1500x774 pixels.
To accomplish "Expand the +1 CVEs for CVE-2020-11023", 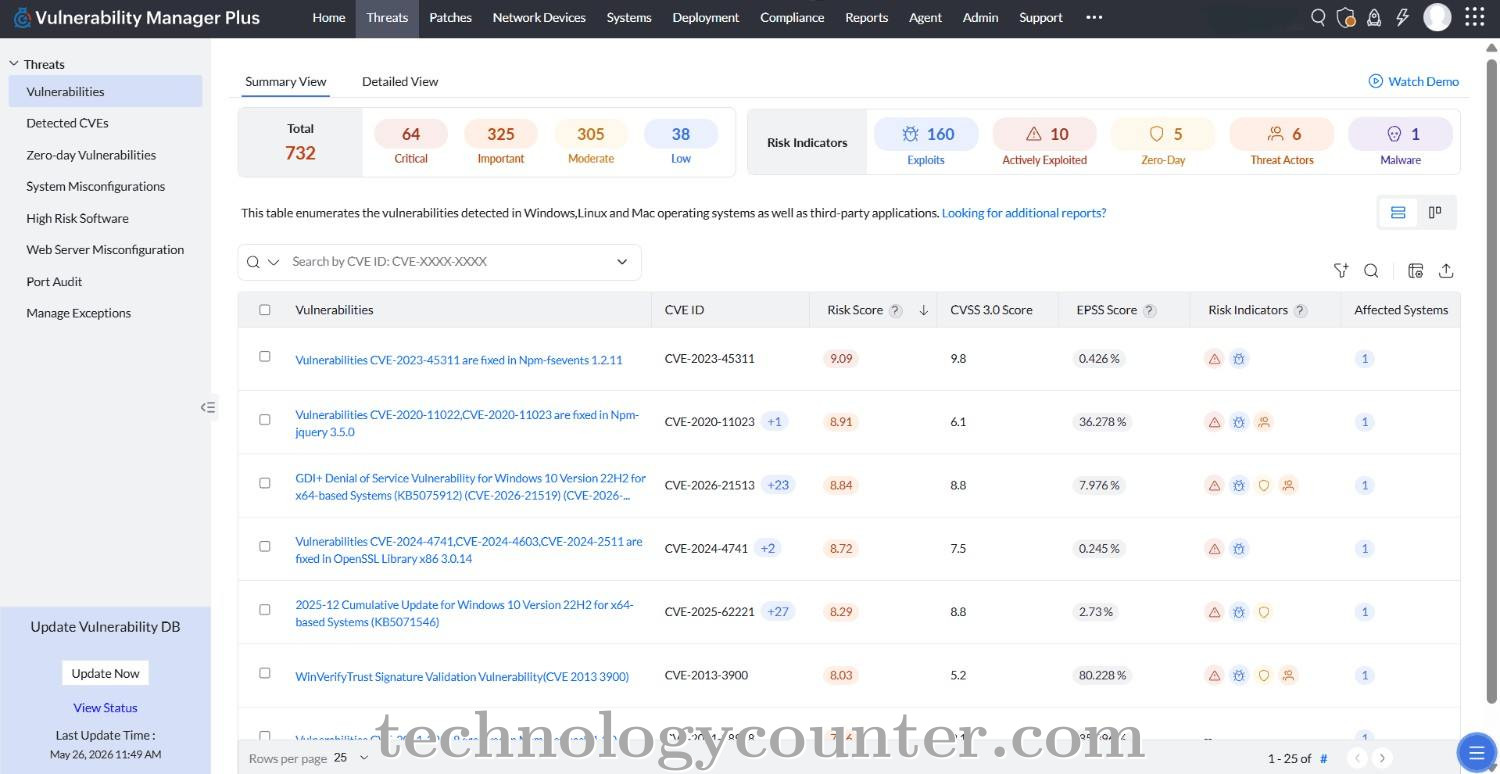I will pyautogui.click(x=774, y=422).
